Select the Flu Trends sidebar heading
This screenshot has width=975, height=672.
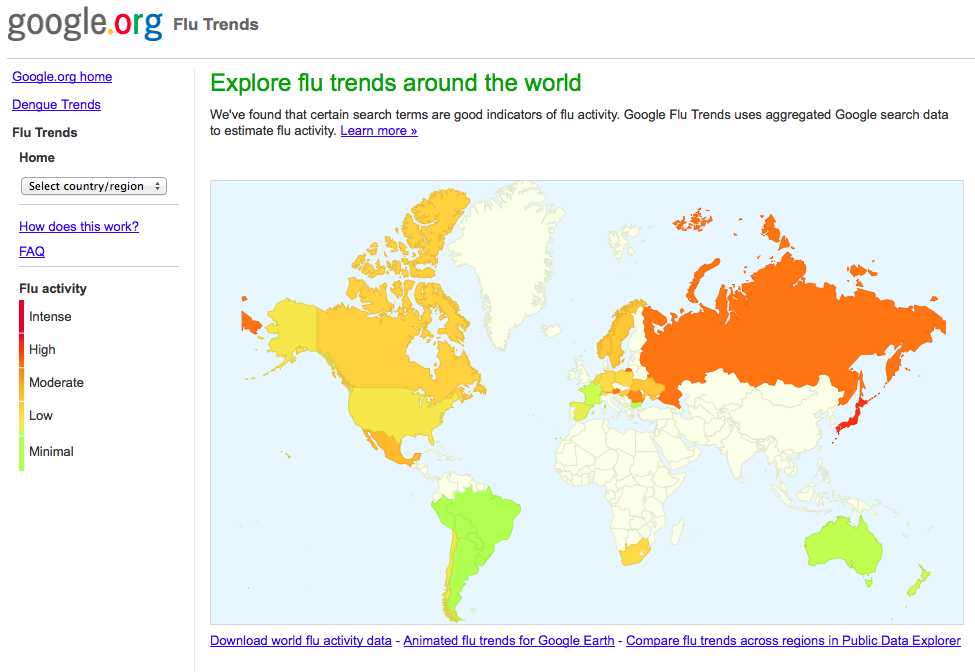[x=45, y=132]
